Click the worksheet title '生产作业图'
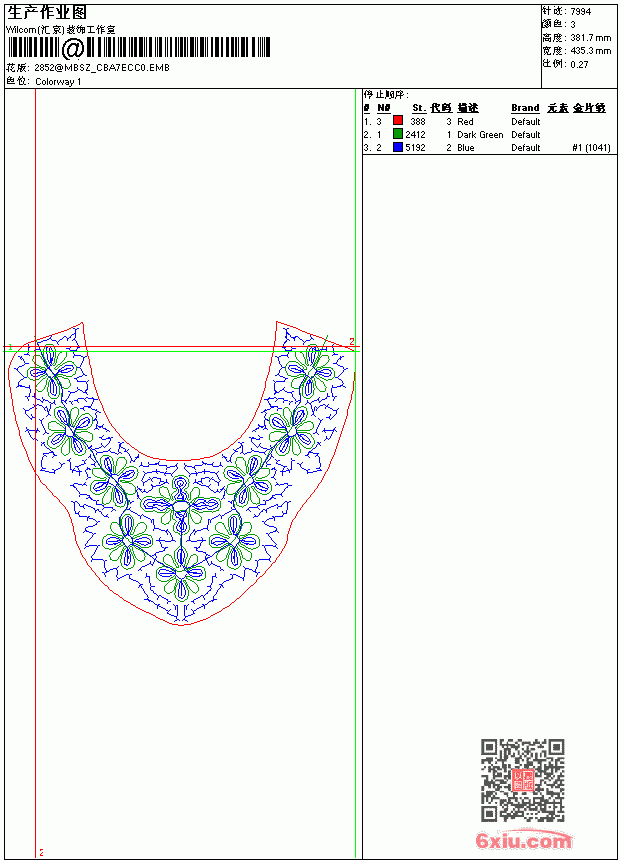The width and height of the screenshot is (620, 860). 47,13
